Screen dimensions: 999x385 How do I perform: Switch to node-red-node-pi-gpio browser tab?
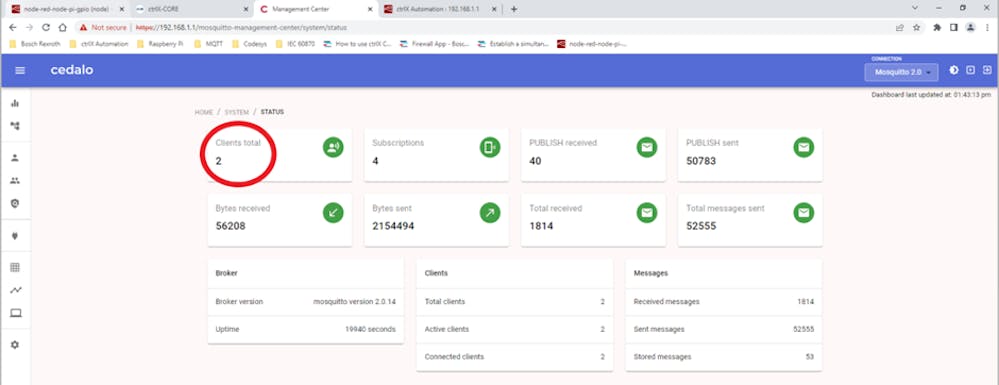click(66, 10)
